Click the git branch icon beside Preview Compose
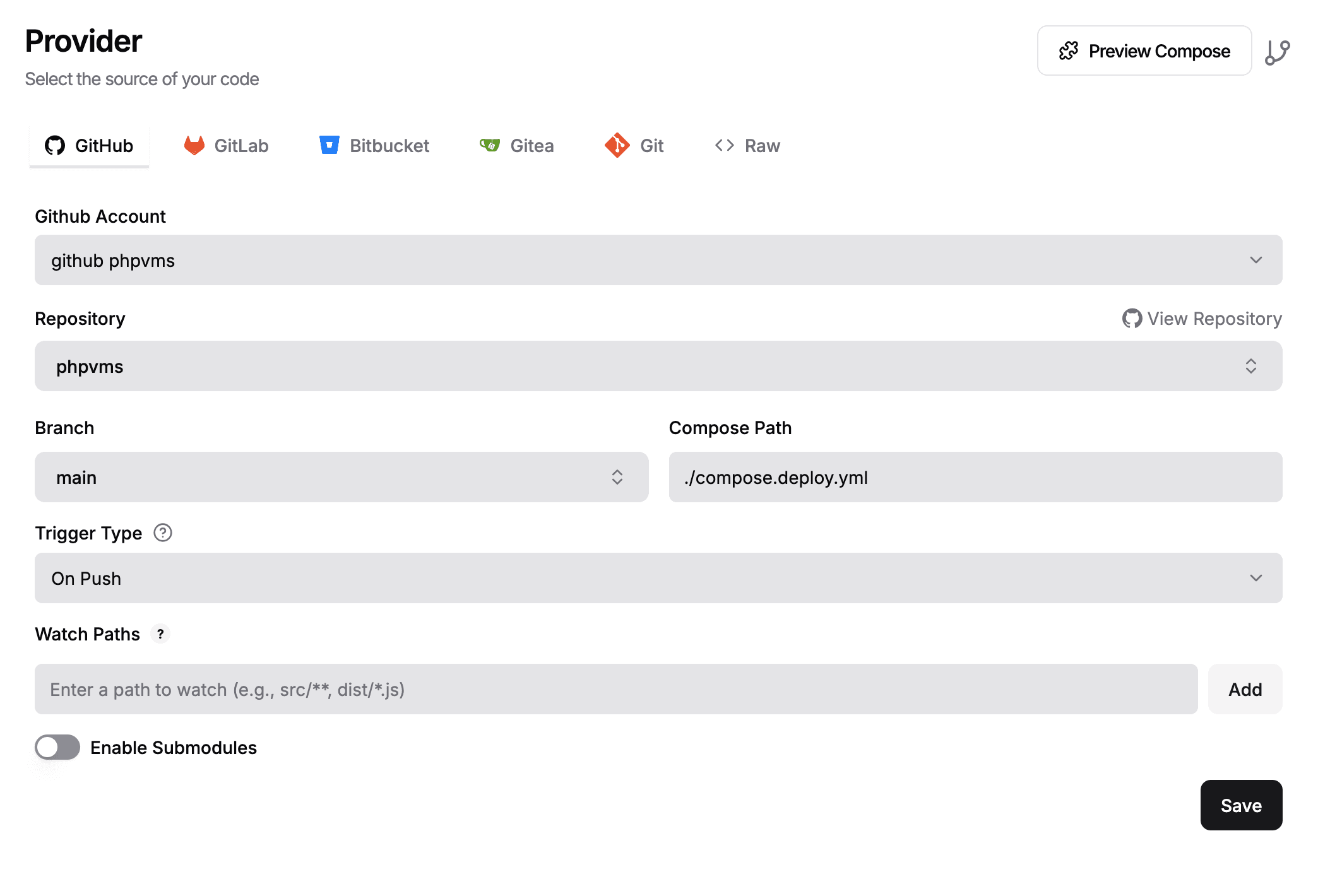 [1277, 52]
